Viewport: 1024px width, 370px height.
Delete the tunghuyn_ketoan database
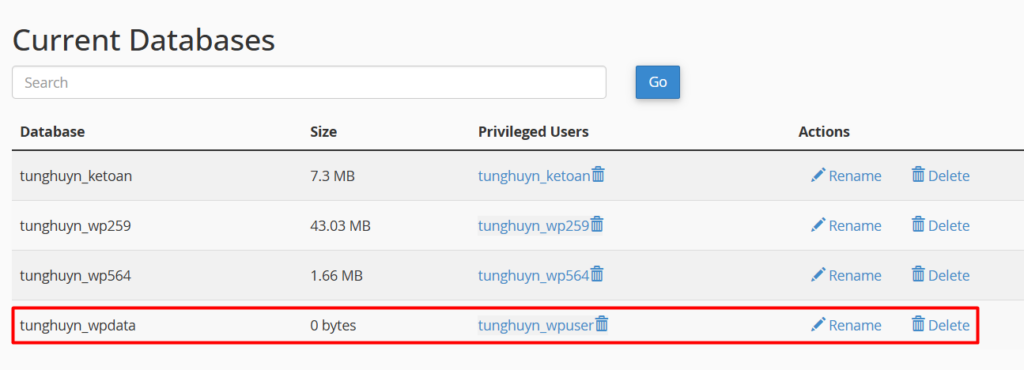click(940, 176)
